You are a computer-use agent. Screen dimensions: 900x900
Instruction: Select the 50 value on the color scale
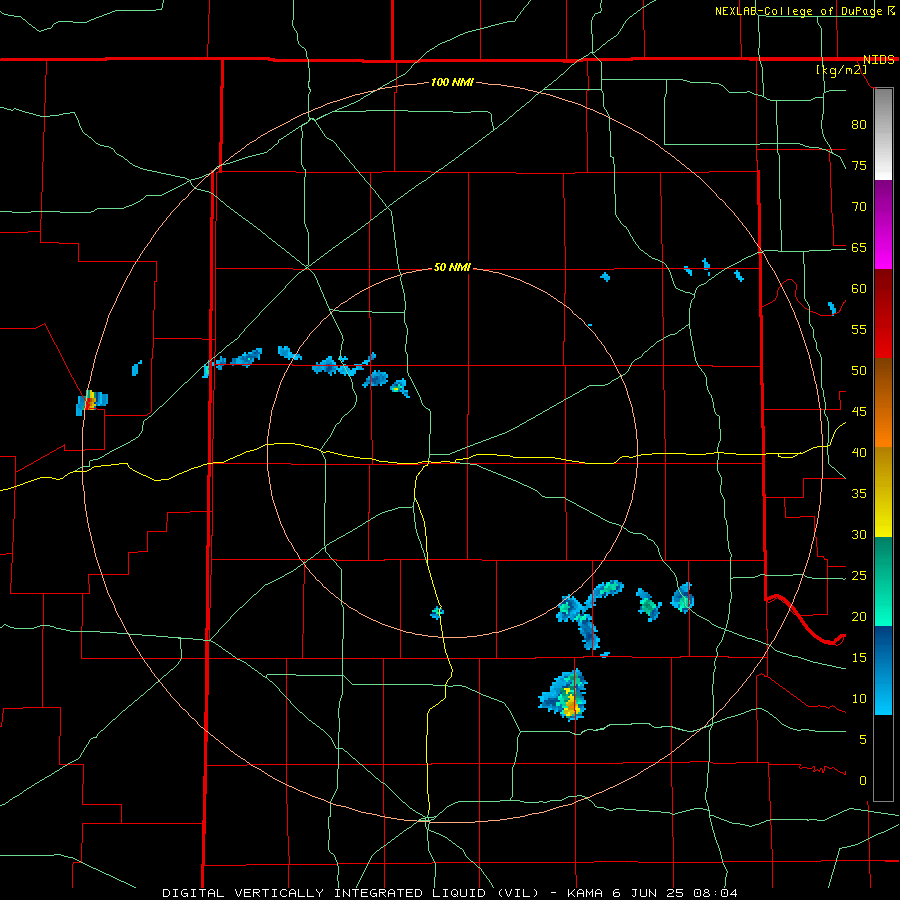[x=859, y=370]
